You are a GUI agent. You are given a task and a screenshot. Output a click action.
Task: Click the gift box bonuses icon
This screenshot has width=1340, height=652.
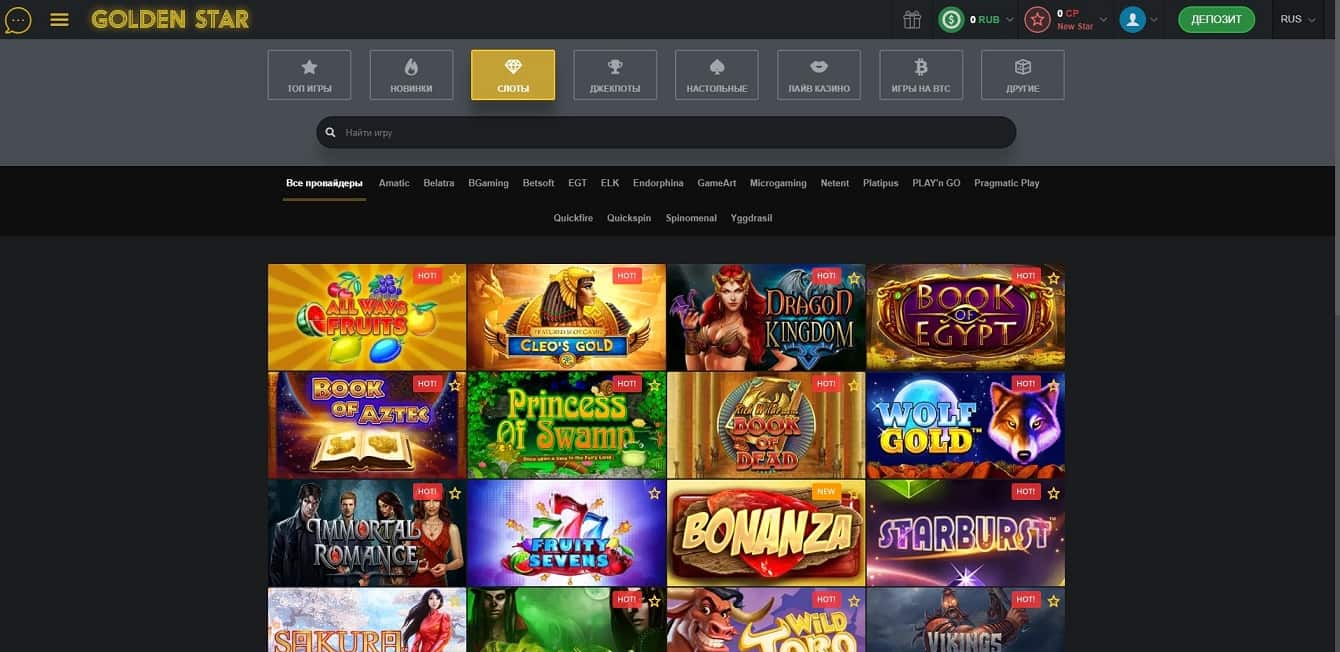click(911, 19)
